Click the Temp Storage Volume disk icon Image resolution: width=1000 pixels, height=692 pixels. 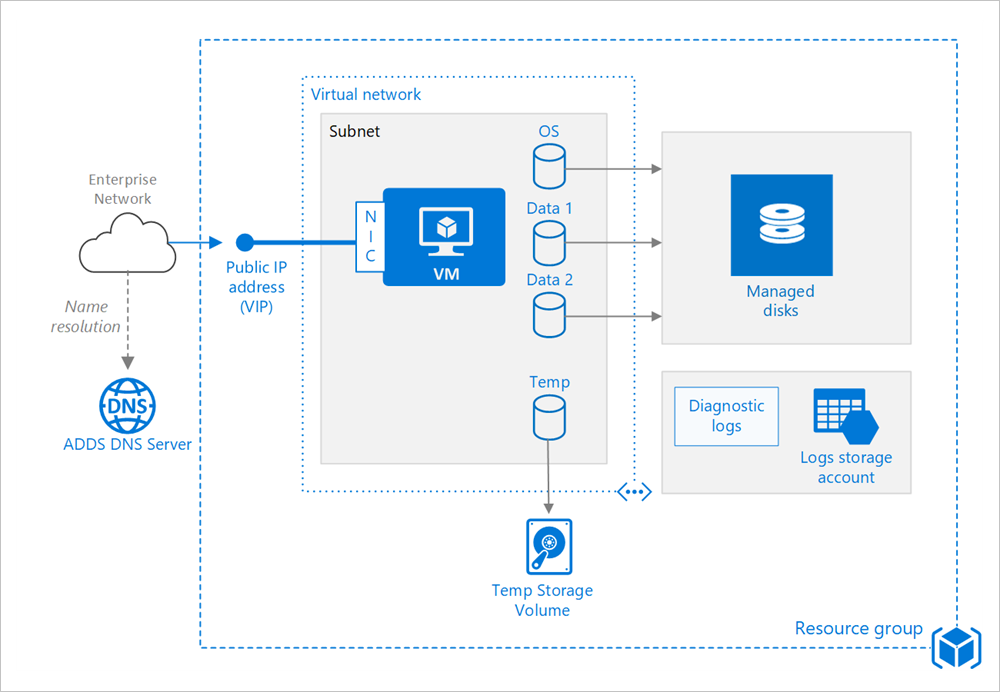click(549, 546)
